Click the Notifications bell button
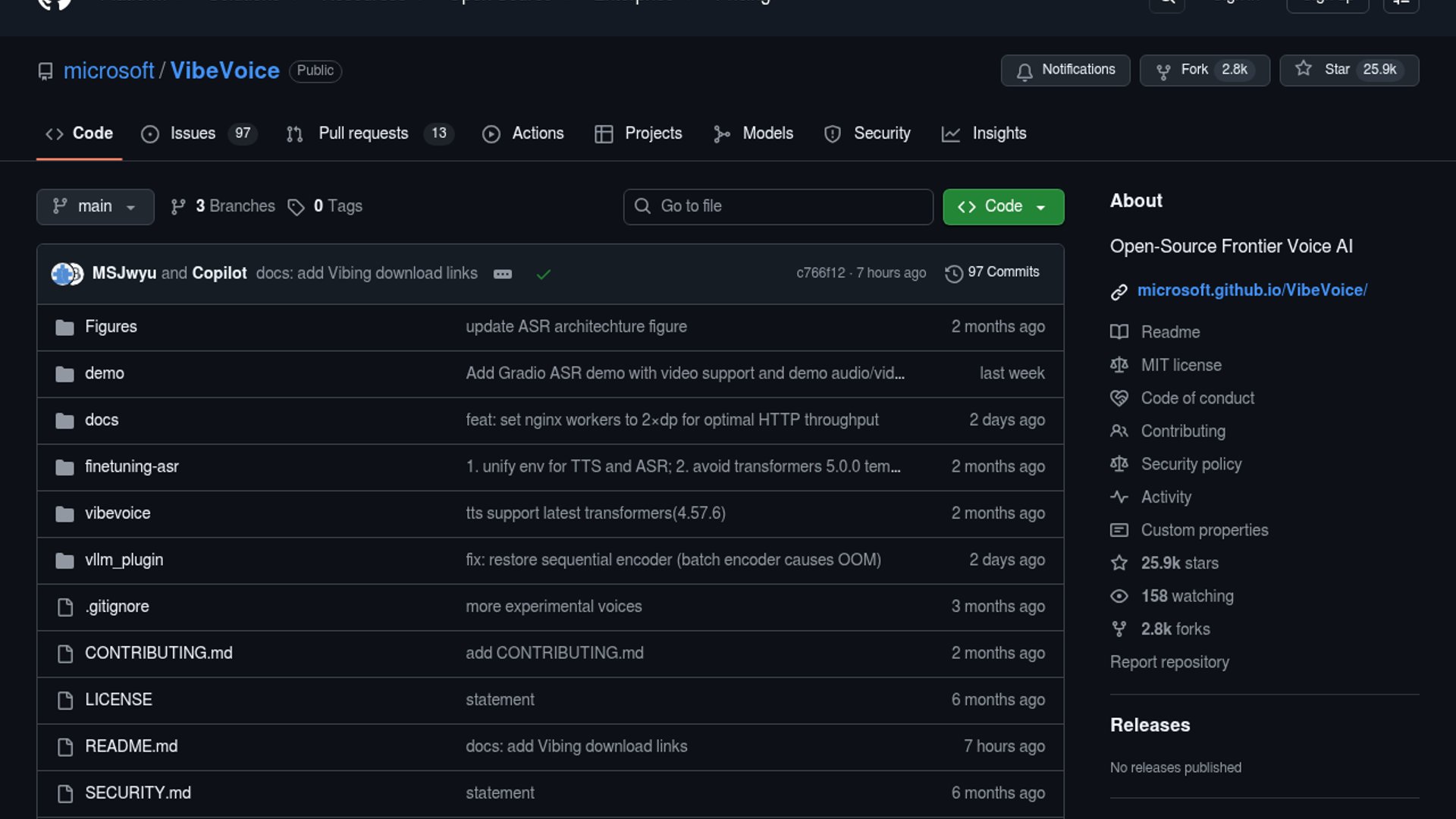 coord(1065,70)
